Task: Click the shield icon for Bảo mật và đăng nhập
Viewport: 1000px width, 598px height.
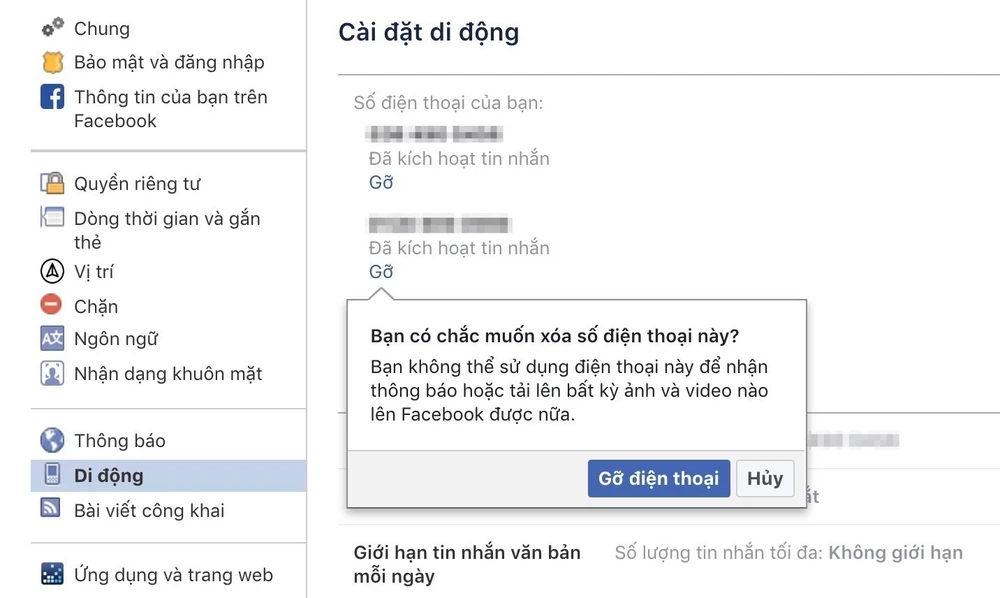Action: tap(52, 62)
